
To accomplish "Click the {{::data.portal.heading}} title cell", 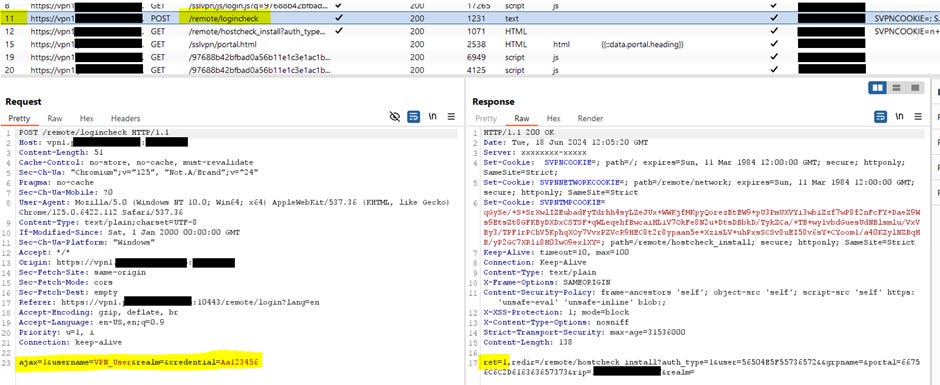I will tap(642, 44).
